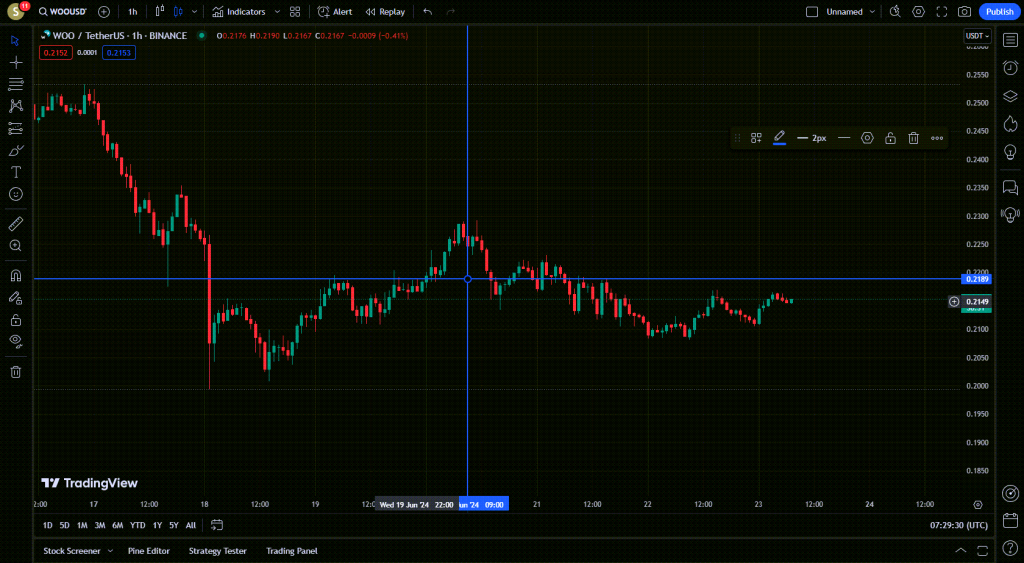This screenshot has width=1024, height=563.
Task: Change the 1h time interval
Action: click(133, 12)
